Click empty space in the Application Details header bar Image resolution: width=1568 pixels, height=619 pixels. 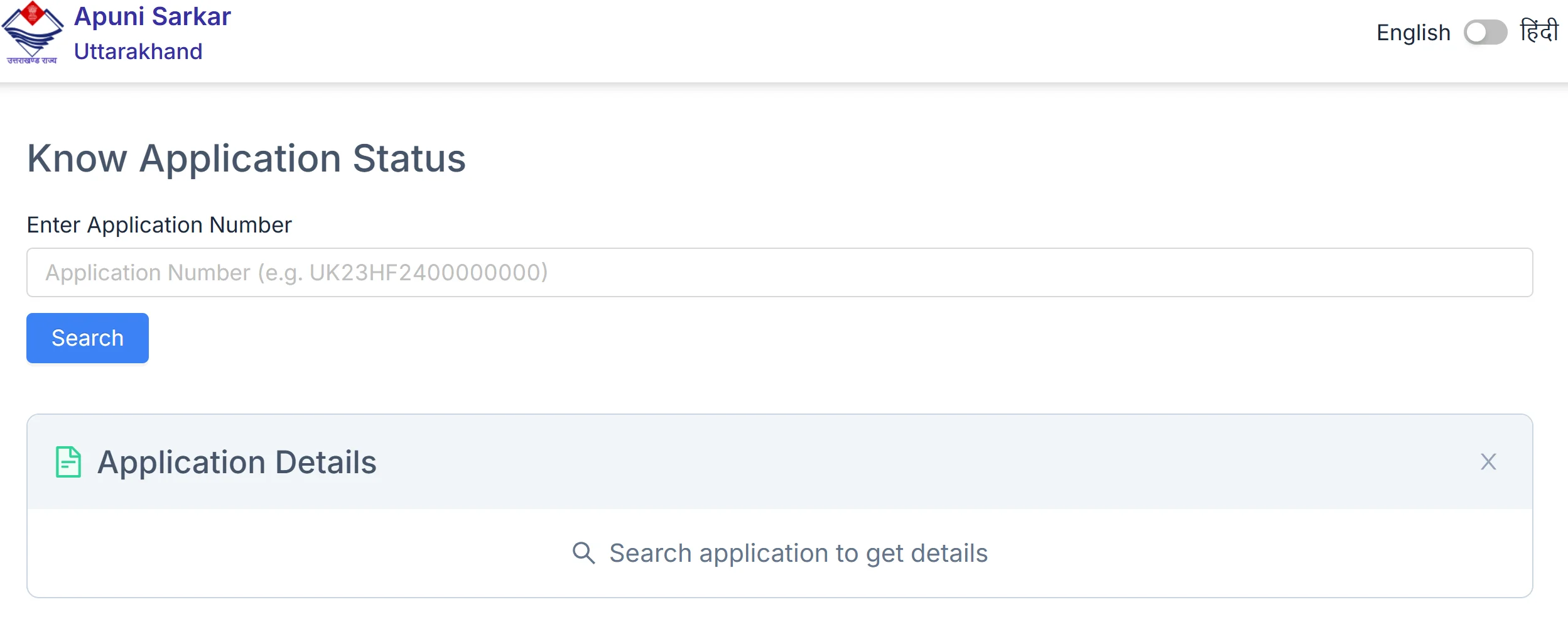click(x=879, y=462)
